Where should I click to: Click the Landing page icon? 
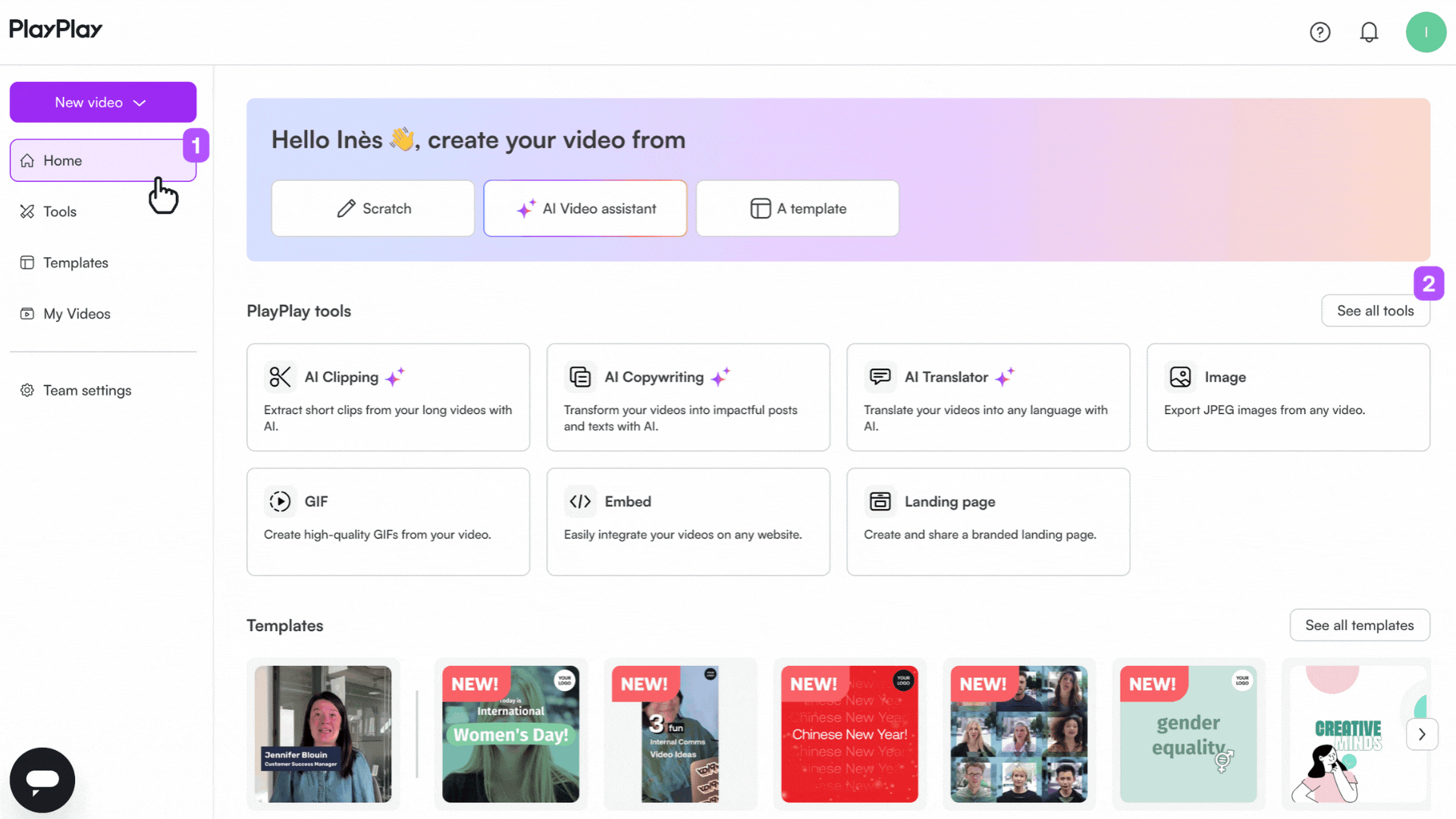coord(880,501)
